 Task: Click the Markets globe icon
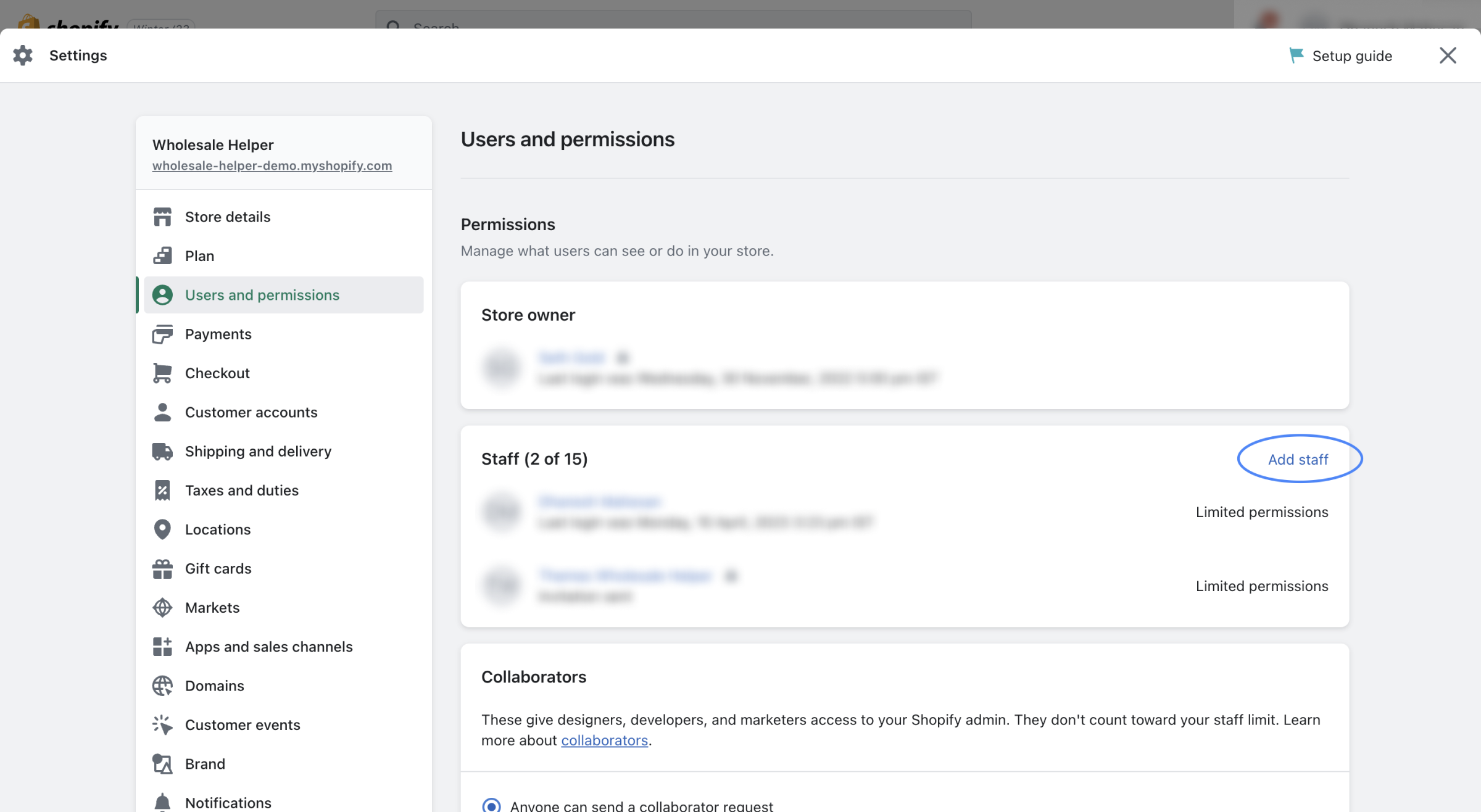162,608
